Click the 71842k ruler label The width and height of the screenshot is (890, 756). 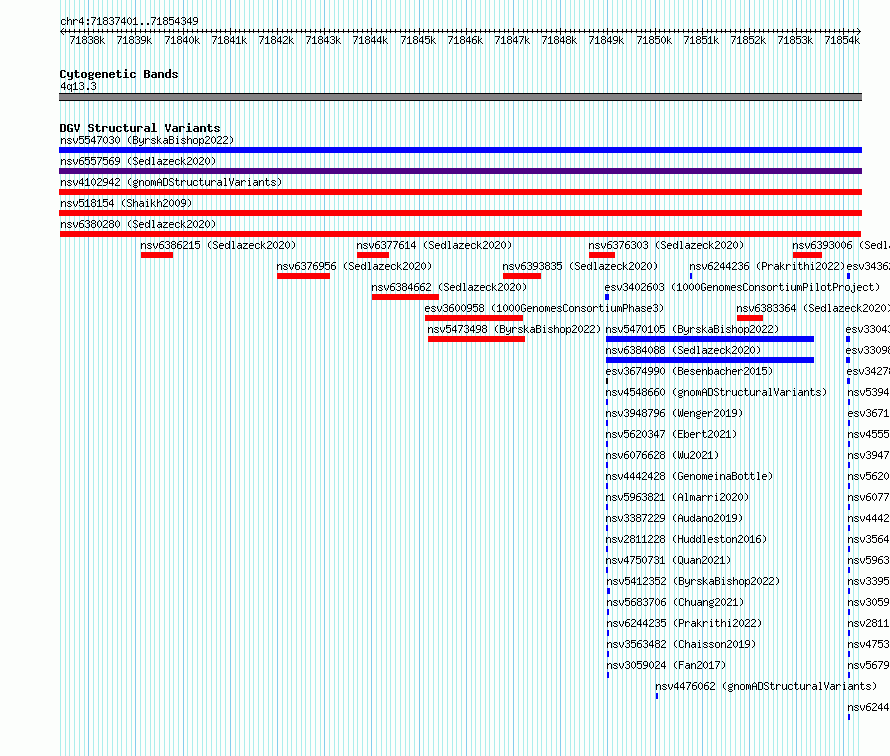click(276, 40)
